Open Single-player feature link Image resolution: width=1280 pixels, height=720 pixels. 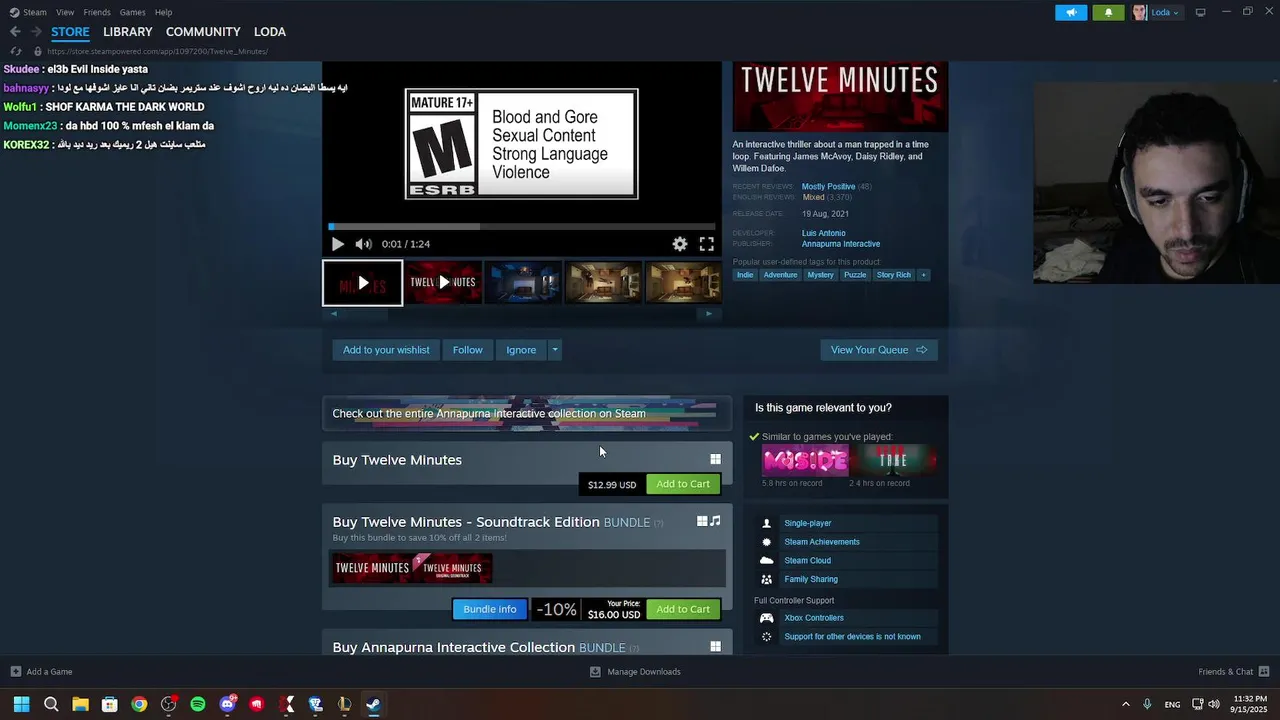(808, 523)
